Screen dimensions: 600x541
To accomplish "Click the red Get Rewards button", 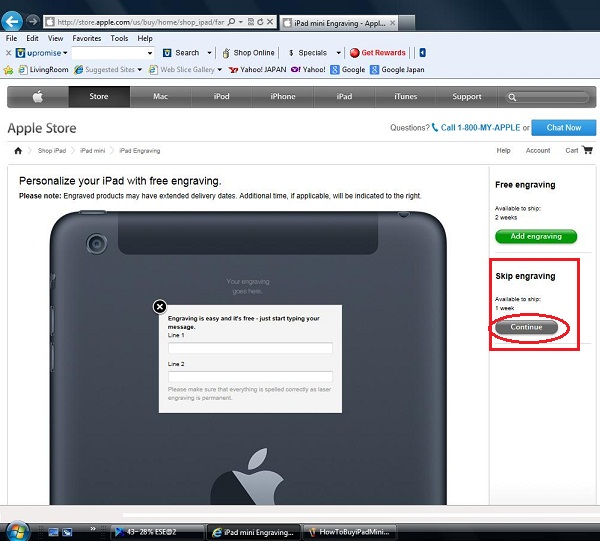I will tap(378, 53).
